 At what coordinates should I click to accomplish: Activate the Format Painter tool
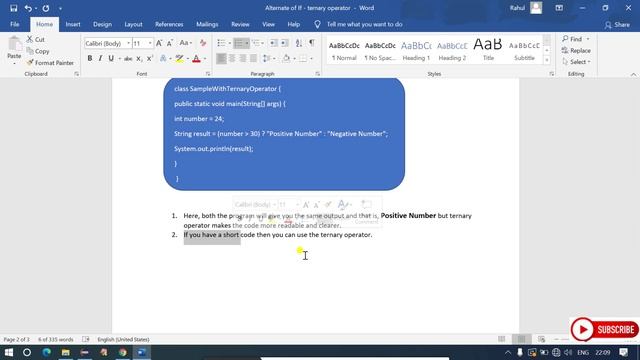[x=50, y=63]
